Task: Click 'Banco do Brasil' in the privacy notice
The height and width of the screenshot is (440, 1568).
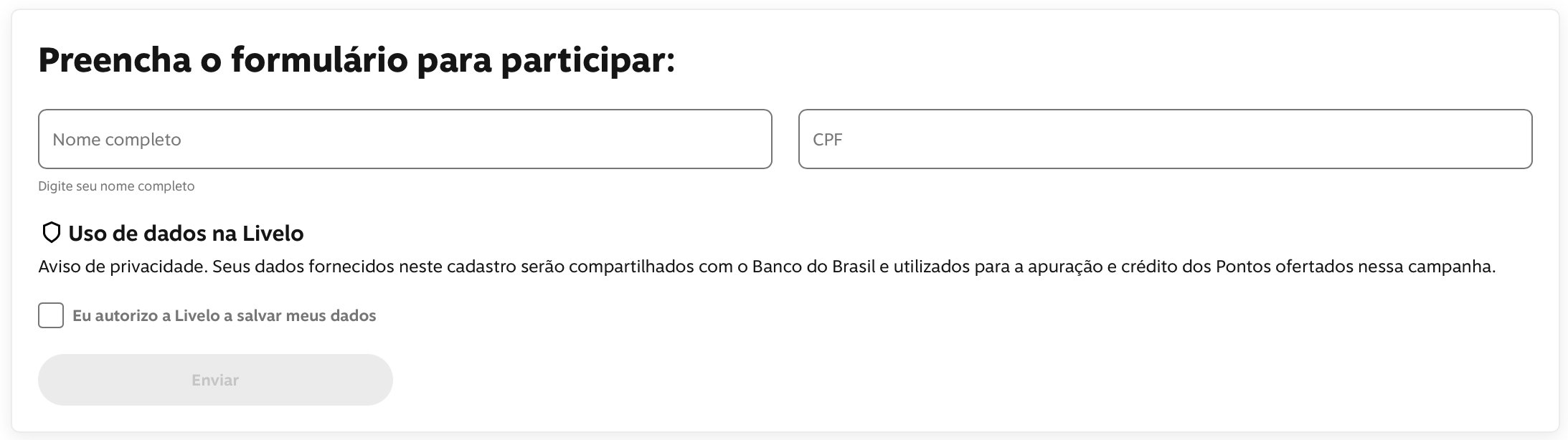Action: click(813, 267)
